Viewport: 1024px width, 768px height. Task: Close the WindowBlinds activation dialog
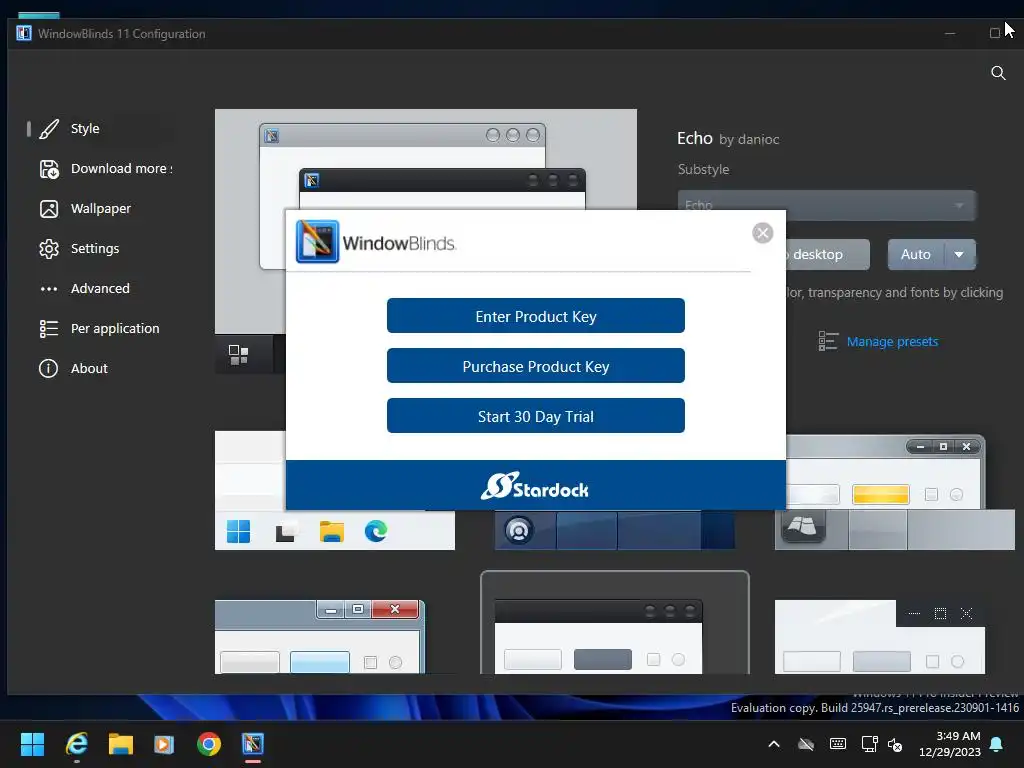coord(762,233)
